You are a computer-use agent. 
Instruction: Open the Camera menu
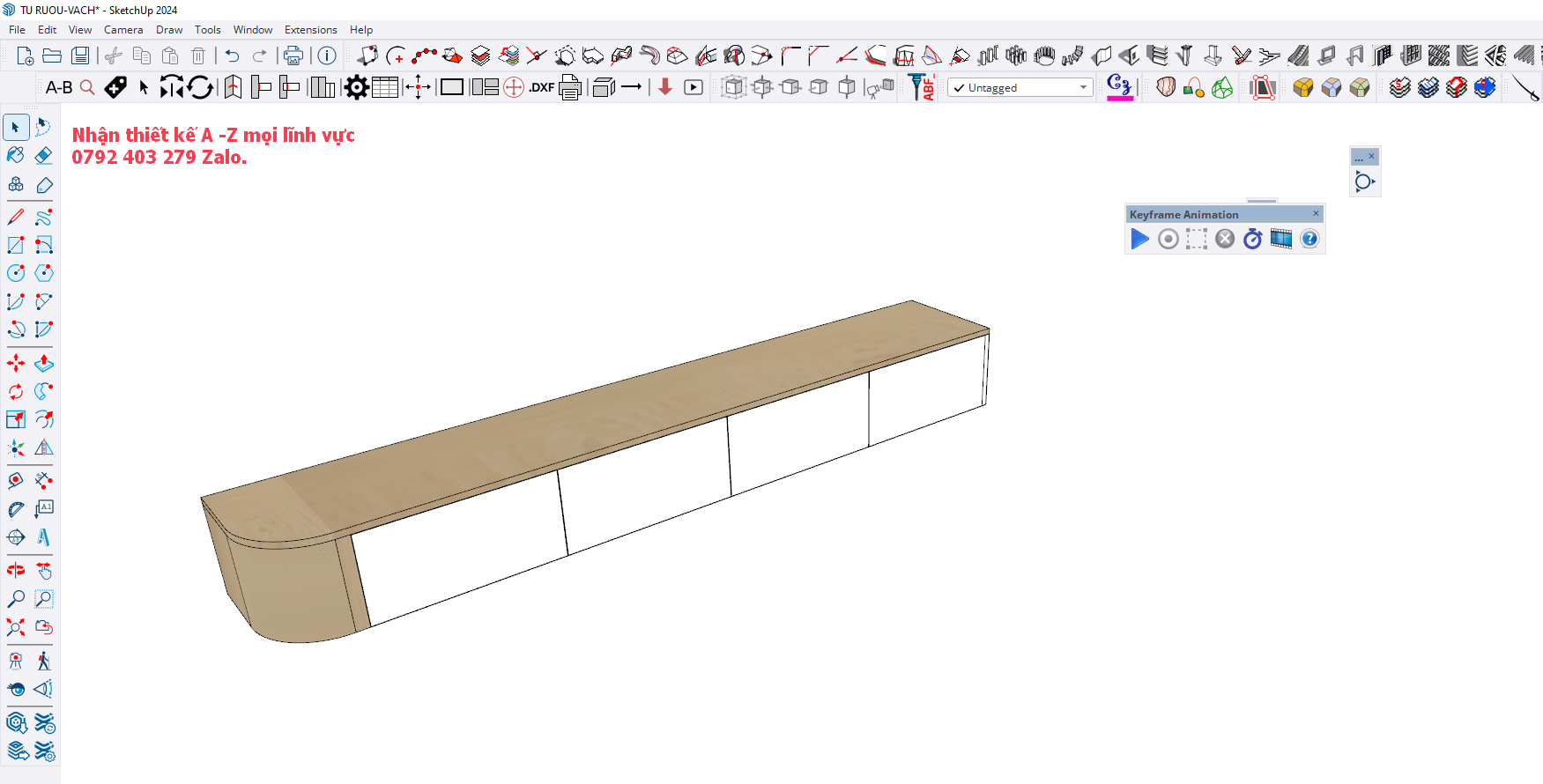[123, 30]
